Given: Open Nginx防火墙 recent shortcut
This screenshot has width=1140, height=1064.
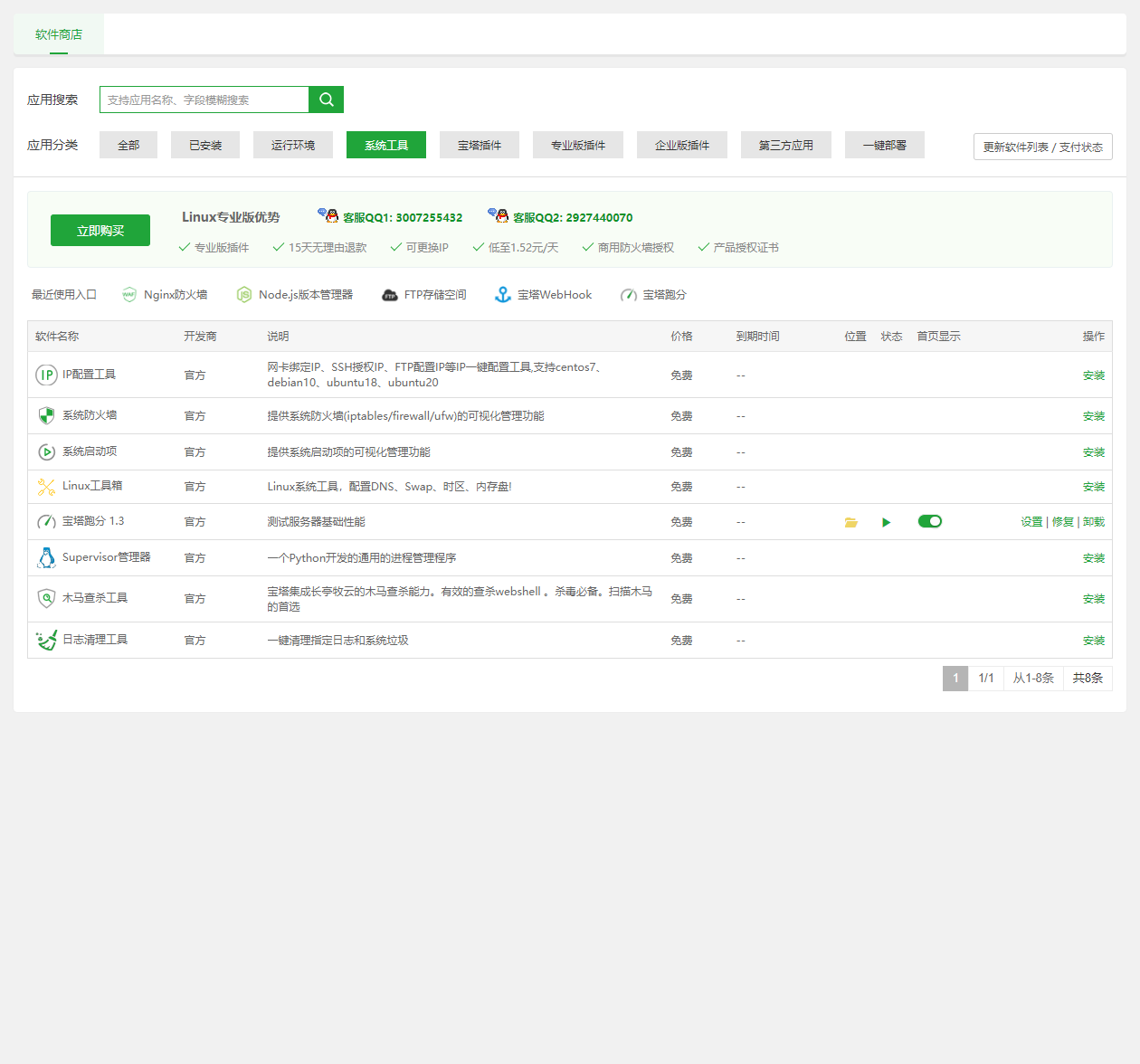Looking at the screenshot, I should tap(165, 295).
